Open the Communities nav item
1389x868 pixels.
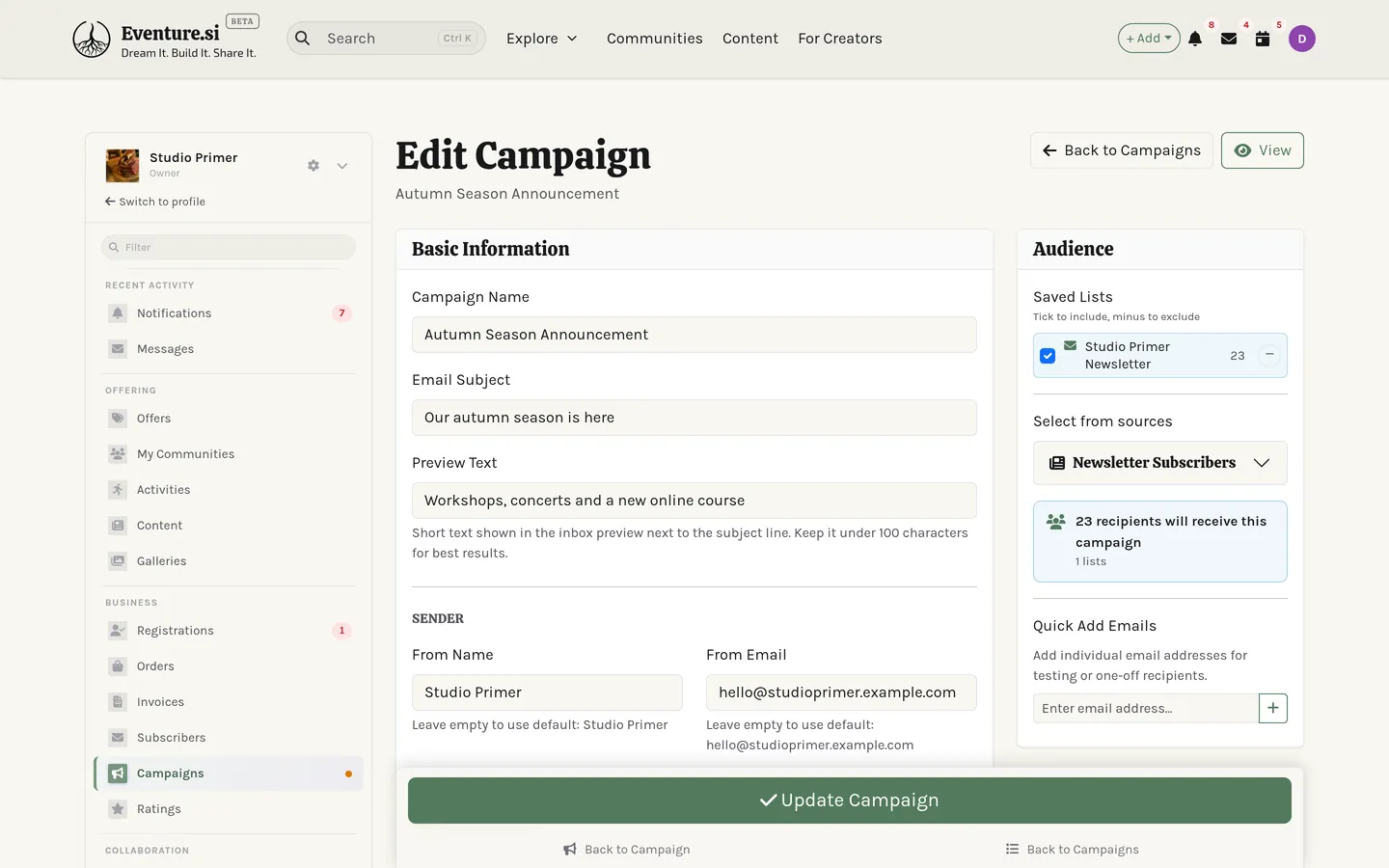(655, 39)
